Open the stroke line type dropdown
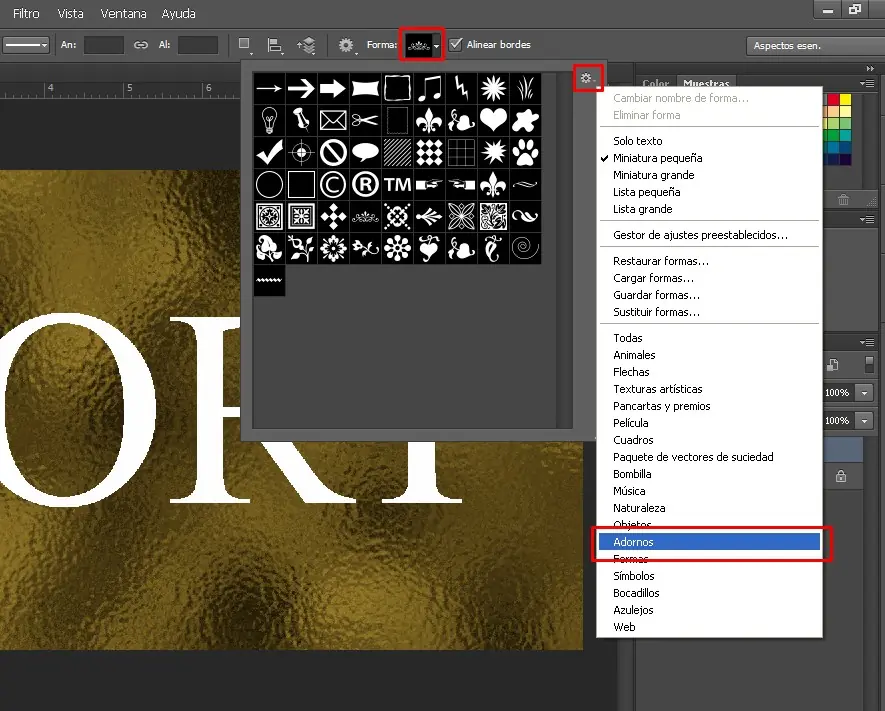 [x=26, y=45]
